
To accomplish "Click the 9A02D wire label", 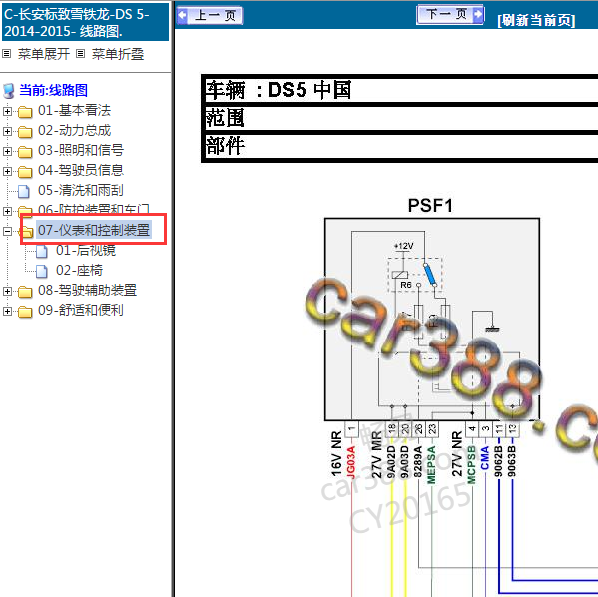I will point(391,462).
